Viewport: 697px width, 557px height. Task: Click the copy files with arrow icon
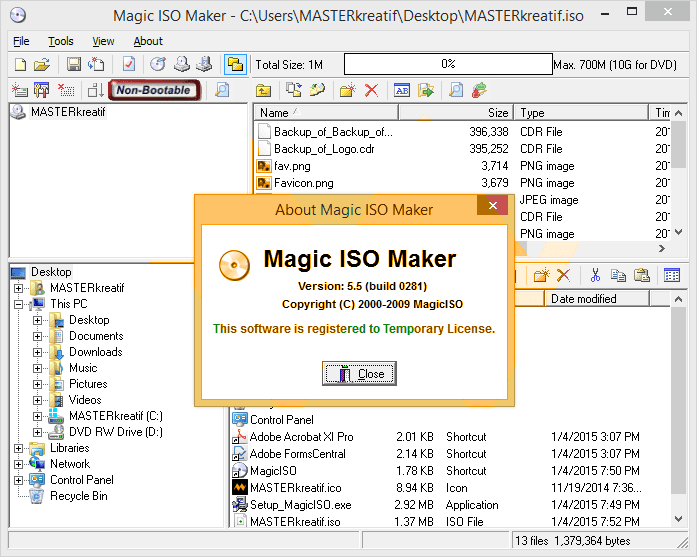(294, 90)
